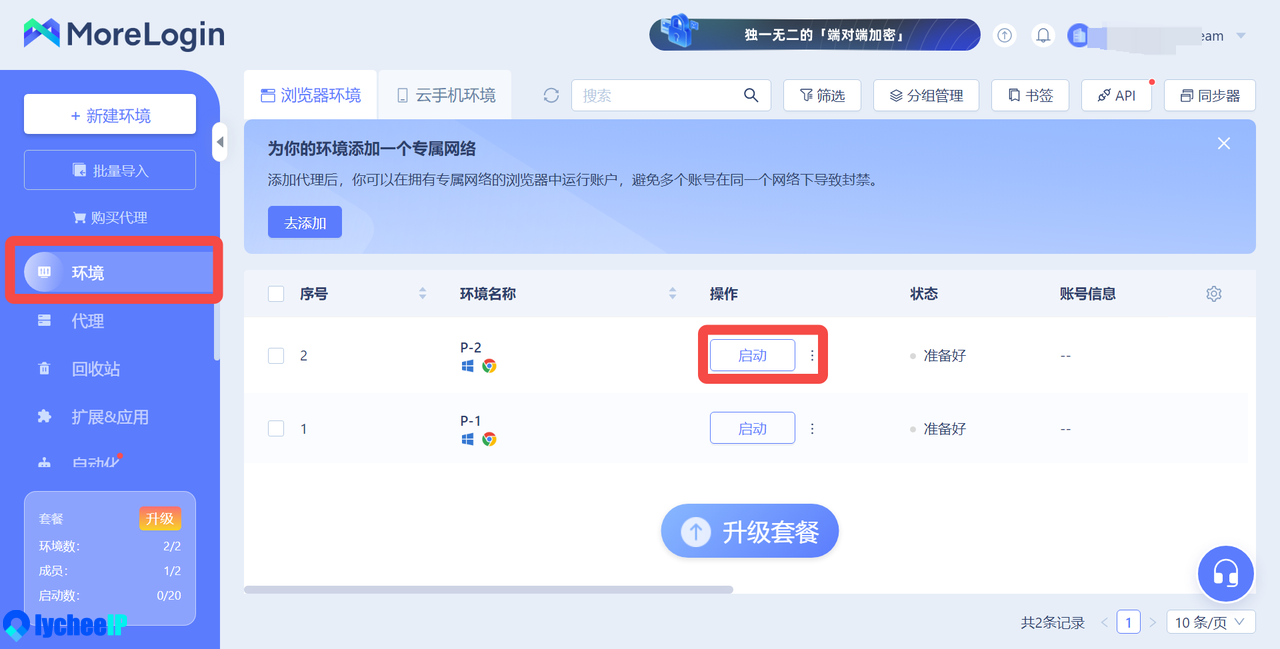The width and height of the screenshot is (1280, 649).
Task: Open the 10 条/页 page size dropdown
Action: coord(1211,622)
